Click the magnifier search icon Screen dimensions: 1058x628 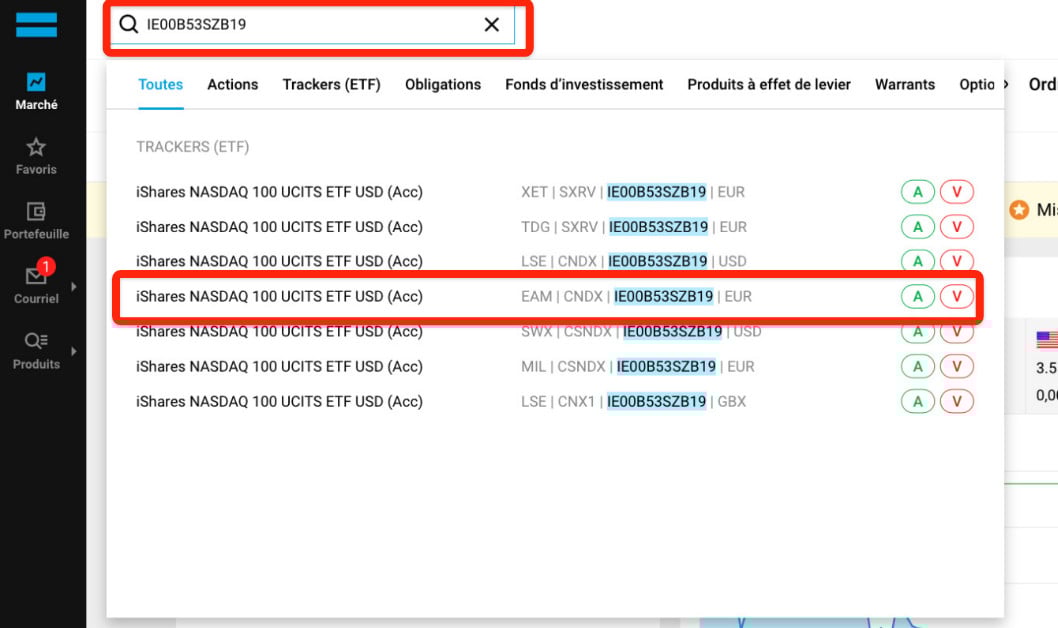(128, 25)
